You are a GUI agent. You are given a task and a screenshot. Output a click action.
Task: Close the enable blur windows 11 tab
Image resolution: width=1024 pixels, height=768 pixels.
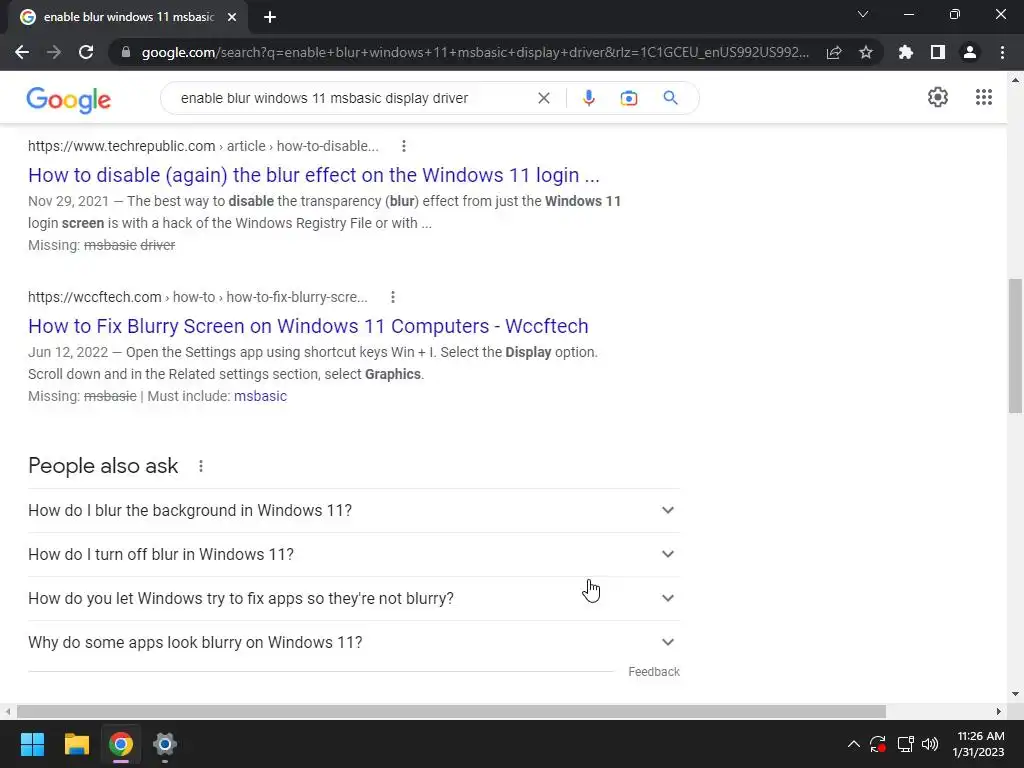pos(232,18)
